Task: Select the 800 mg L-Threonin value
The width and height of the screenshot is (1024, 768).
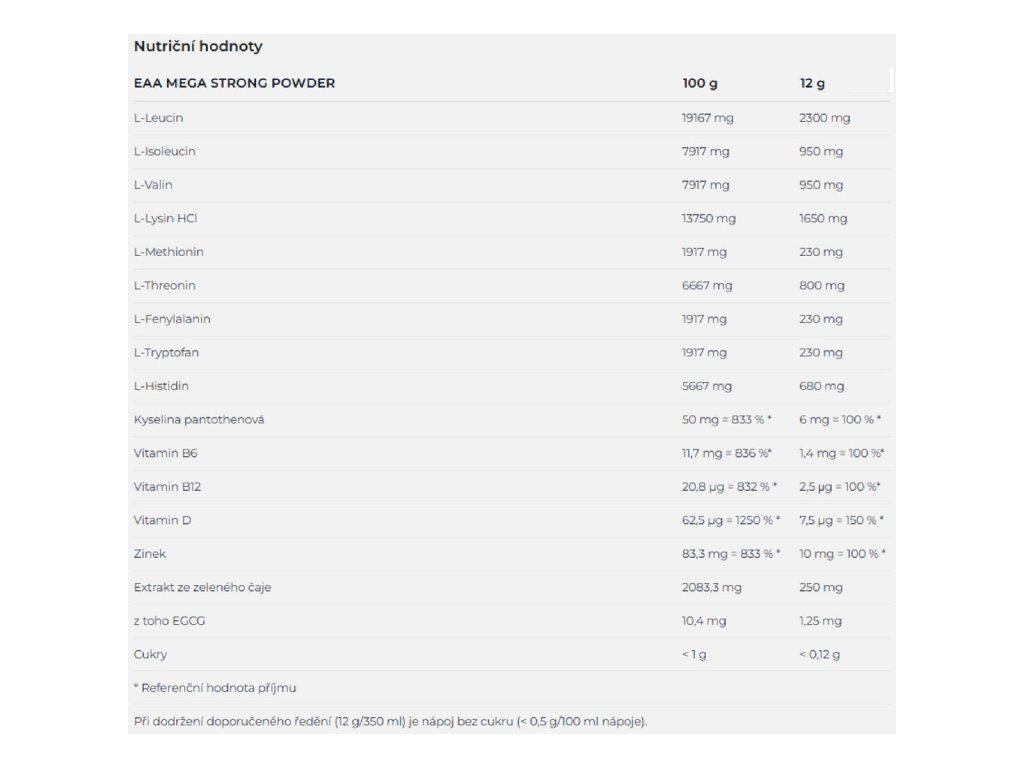Action: pos(821,286)
